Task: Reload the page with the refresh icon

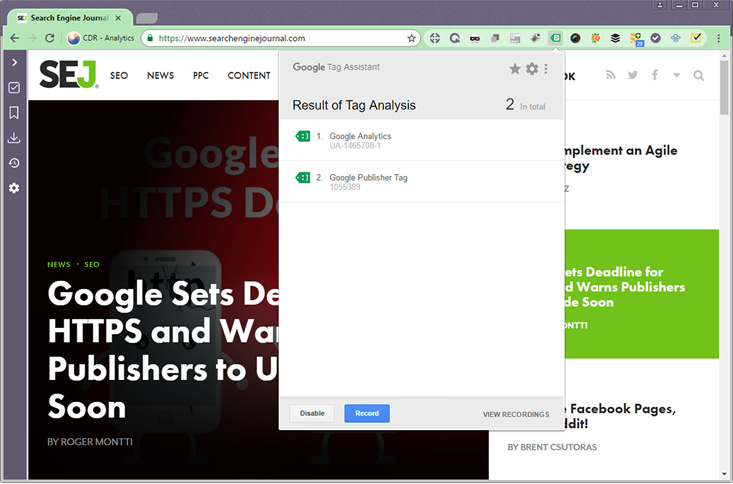Action: tap(50, 38)
